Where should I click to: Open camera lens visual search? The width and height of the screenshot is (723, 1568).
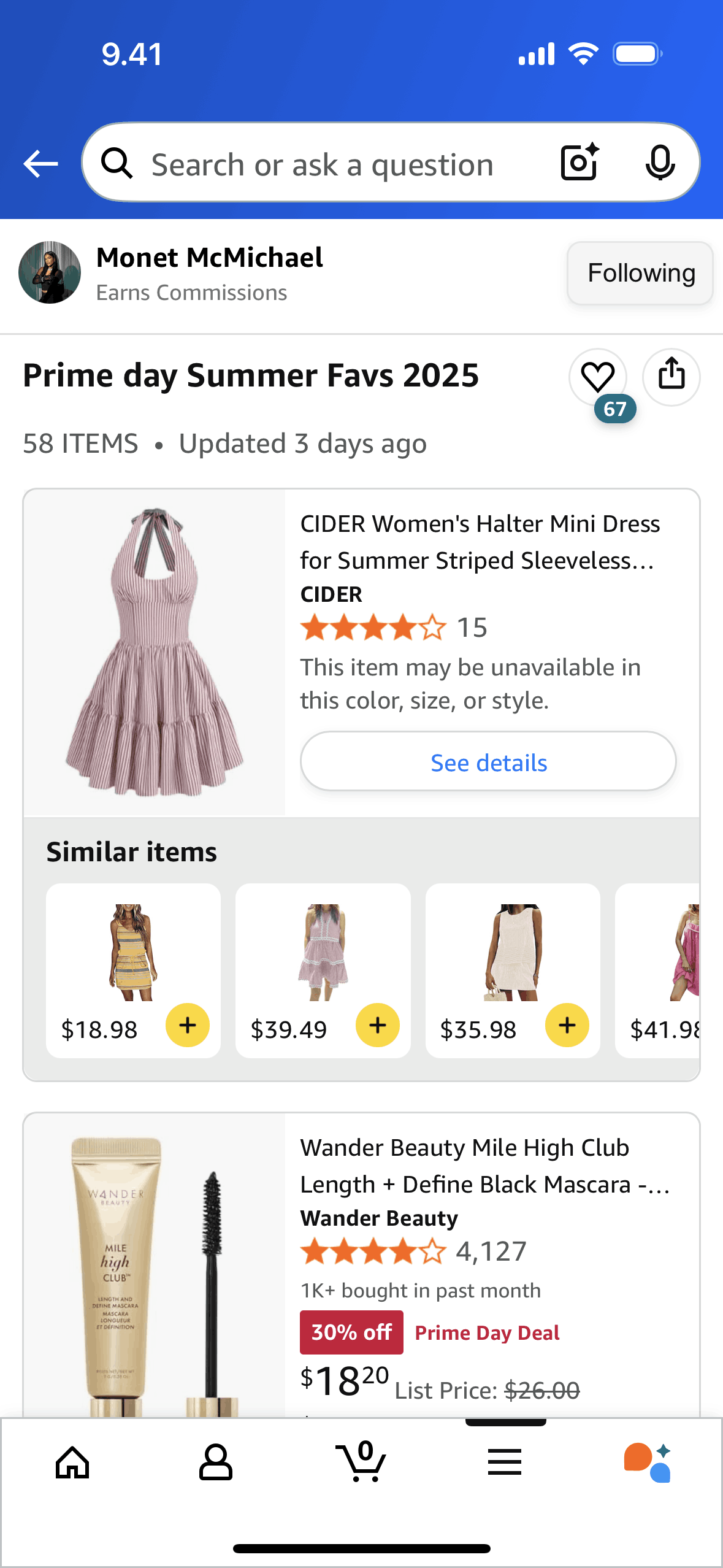coord(580,163)
